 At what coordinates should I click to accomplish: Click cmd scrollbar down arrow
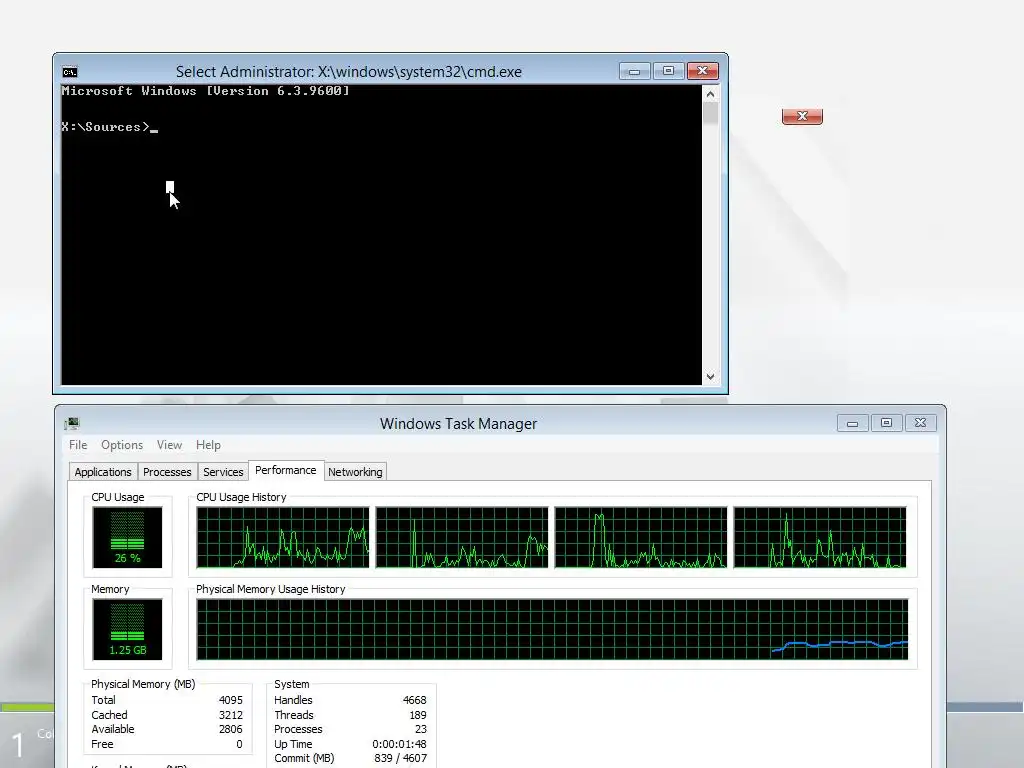[x=711, y=377]
